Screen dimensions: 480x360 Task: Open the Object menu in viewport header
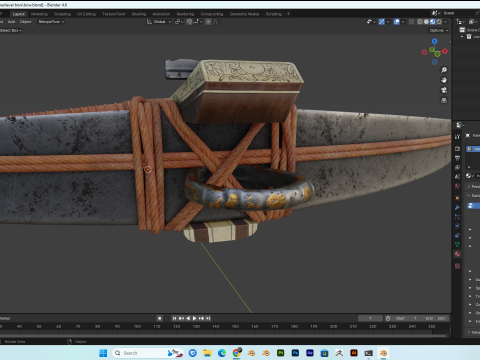click(x=25, y=22)
